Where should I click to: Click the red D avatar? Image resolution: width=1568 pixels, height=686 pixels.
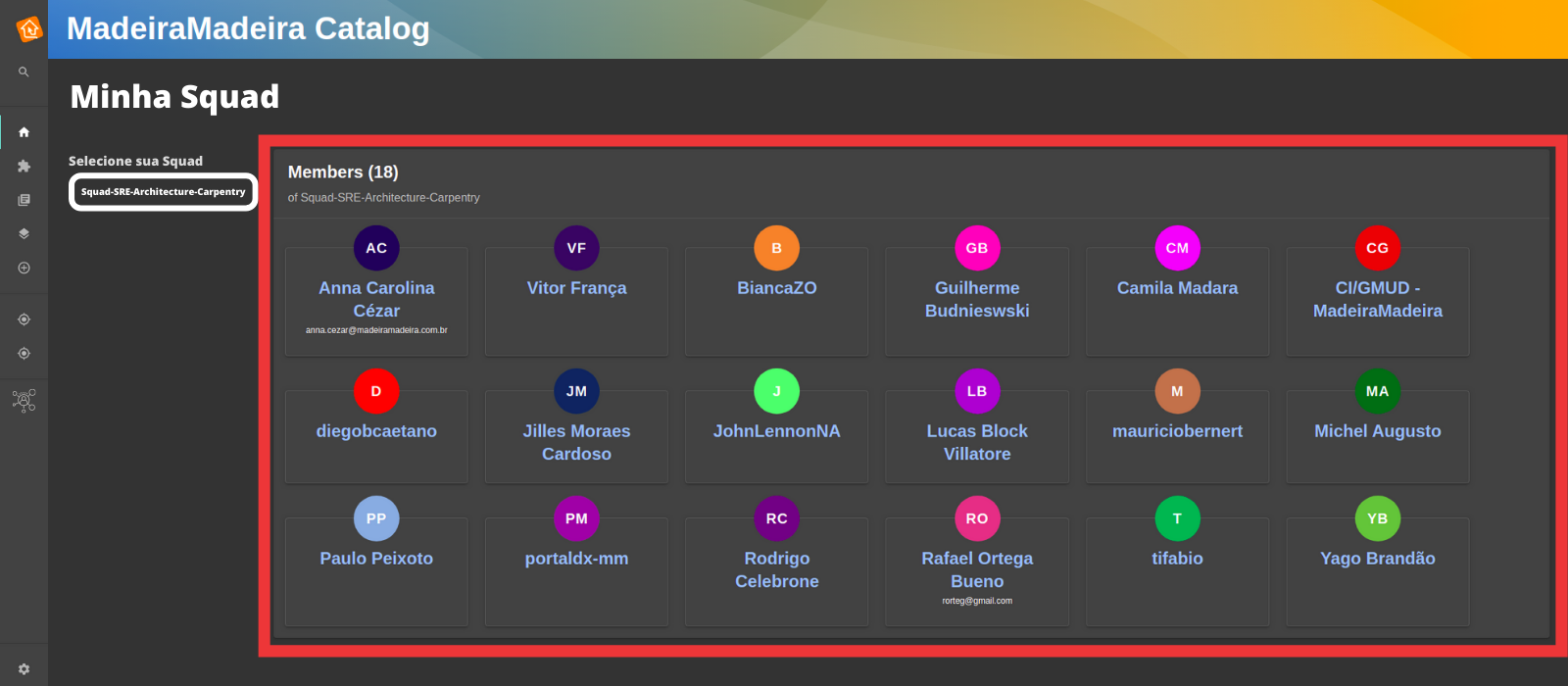click(376, 391)
